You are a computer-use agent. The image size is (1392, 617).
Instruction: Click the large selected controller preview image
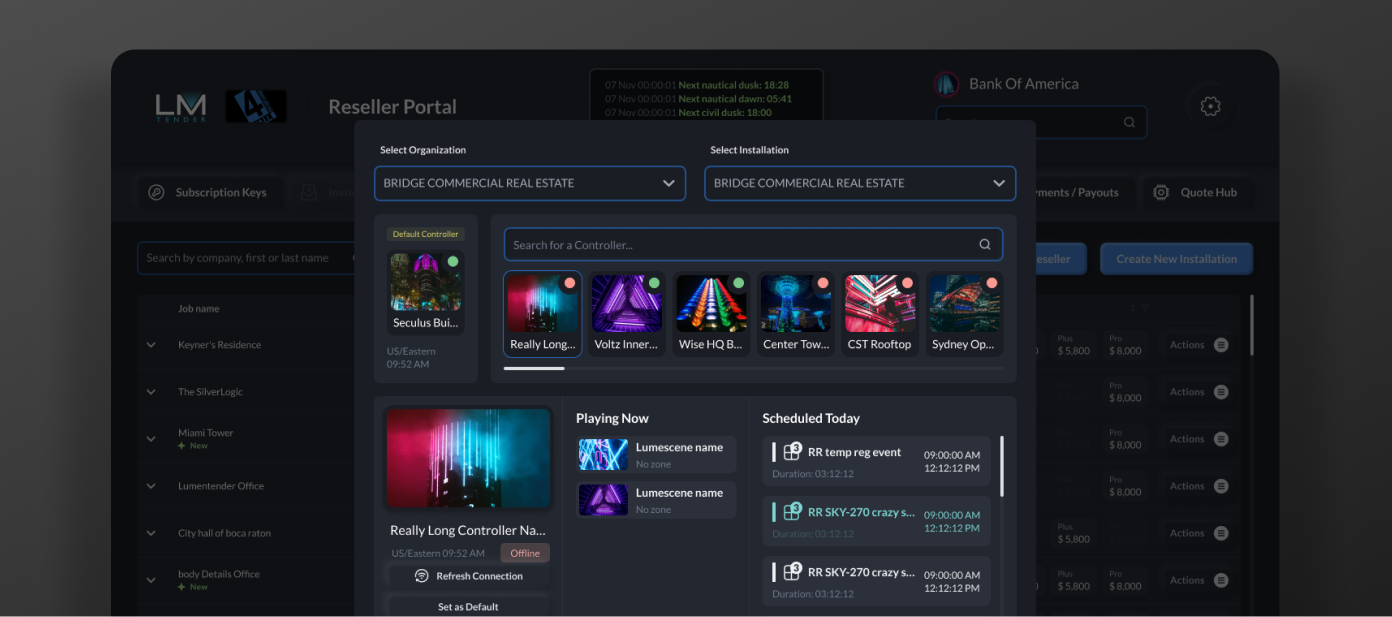[x=469, y=458]
